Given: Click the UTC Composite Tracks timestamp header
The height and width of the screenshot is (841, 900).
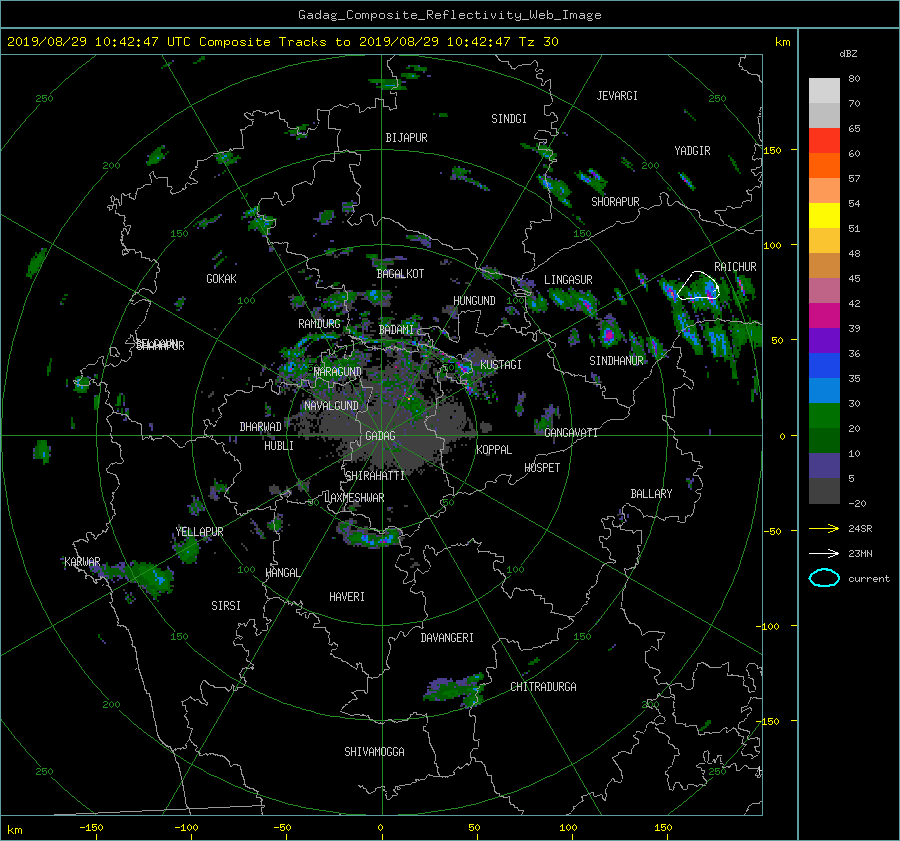Looking at the screenshot, I should coord(282,42).
